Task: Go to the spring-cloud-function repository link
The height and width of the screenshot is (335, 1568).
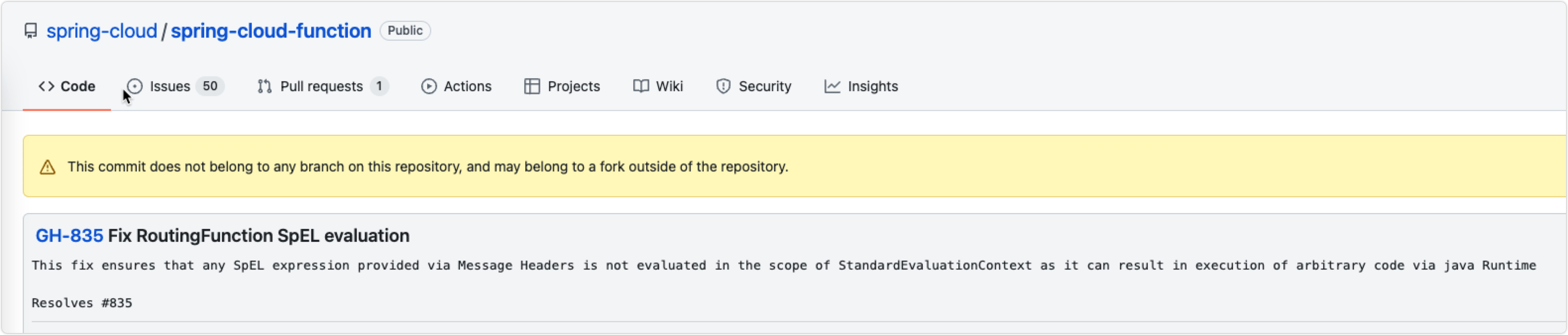Action: pyautogui.click(x=271, y=30)
